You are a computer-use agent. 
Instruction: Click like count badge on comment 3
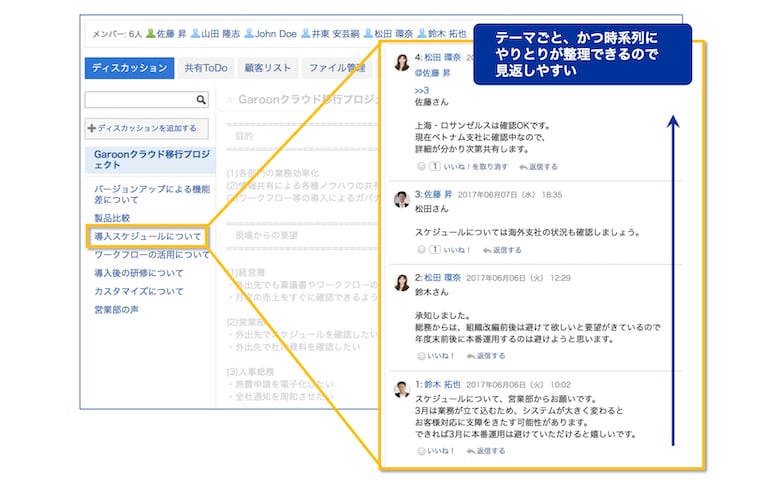[434, 250]
